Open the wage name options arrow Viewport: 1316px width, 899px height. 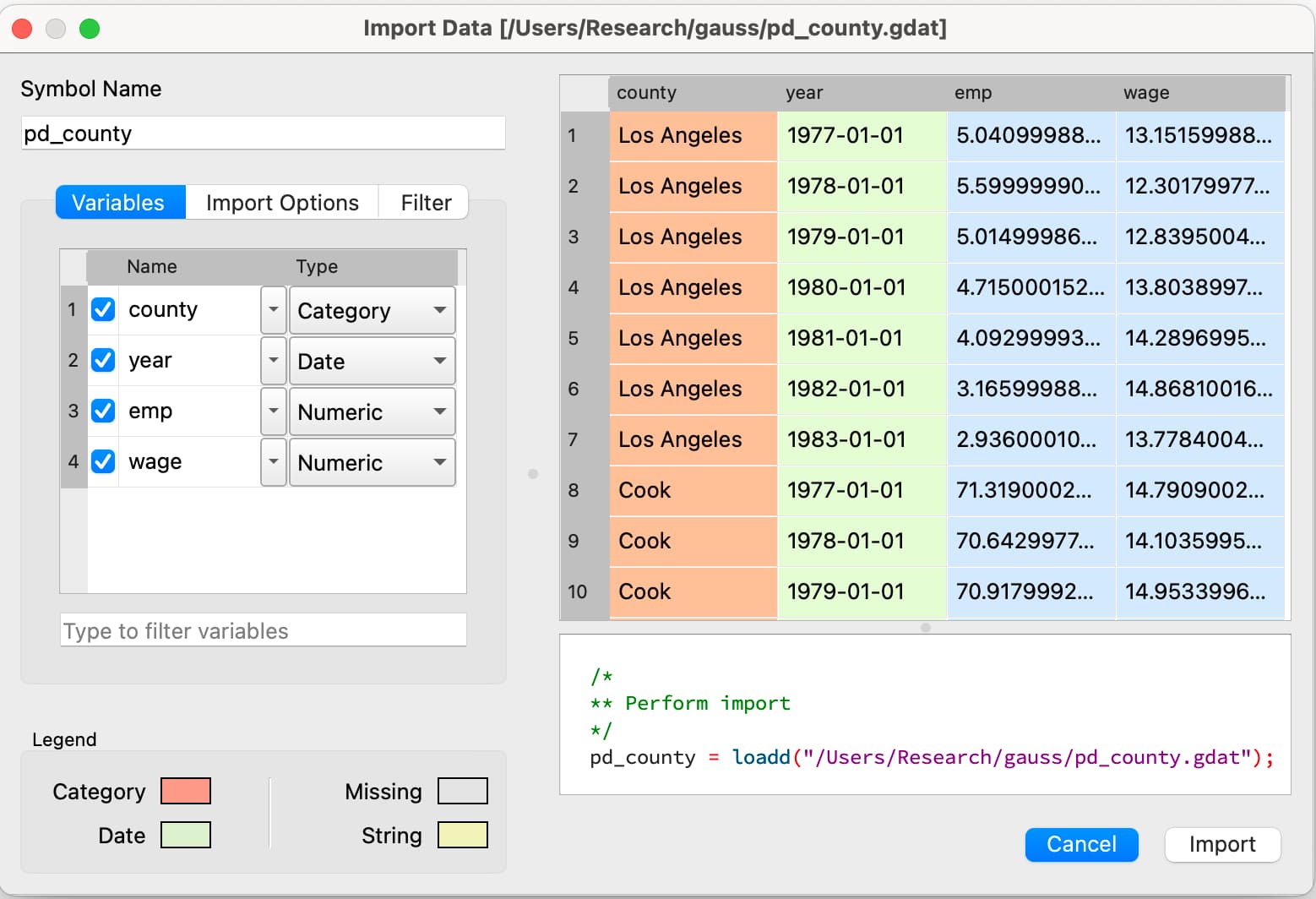273,462
